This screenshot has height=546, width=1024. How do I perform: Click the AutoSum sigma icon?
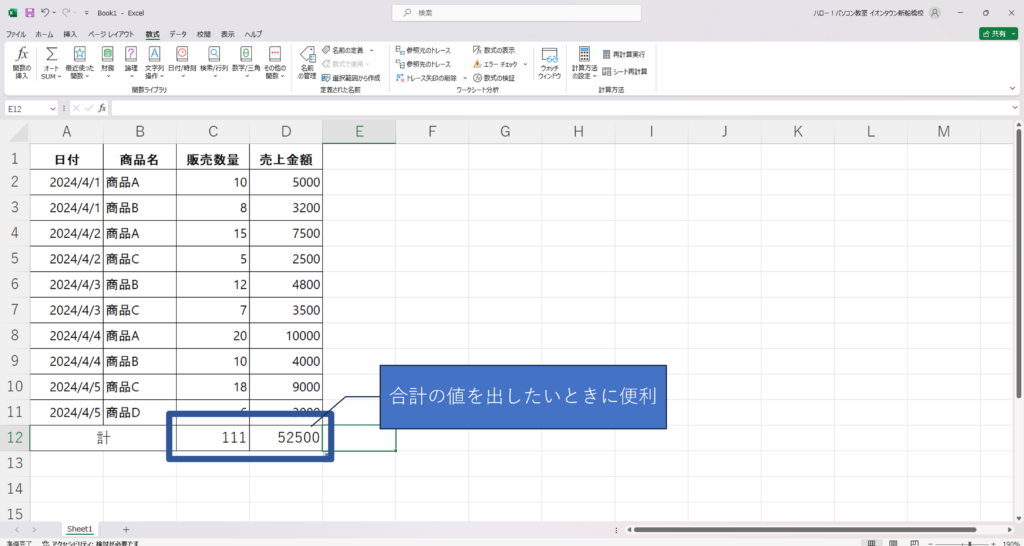[51, 55]
